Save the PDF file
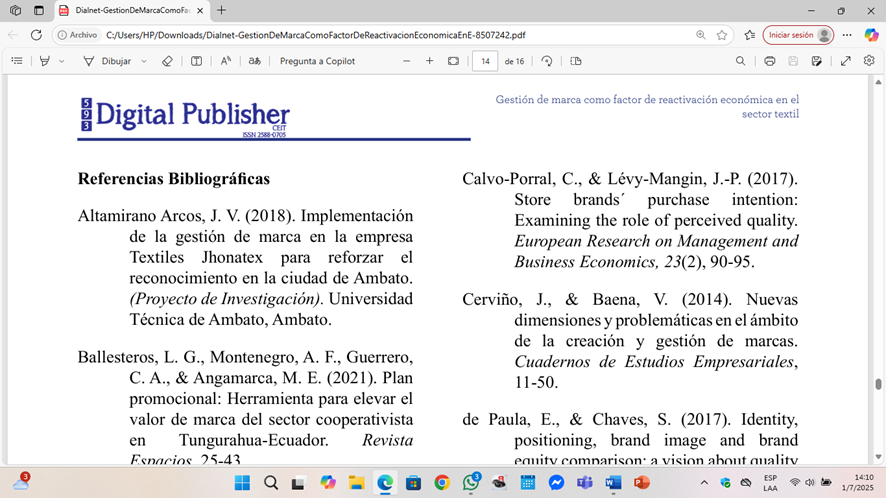The width and height of the screenshot is (886, 498). [x=793, y=61]
